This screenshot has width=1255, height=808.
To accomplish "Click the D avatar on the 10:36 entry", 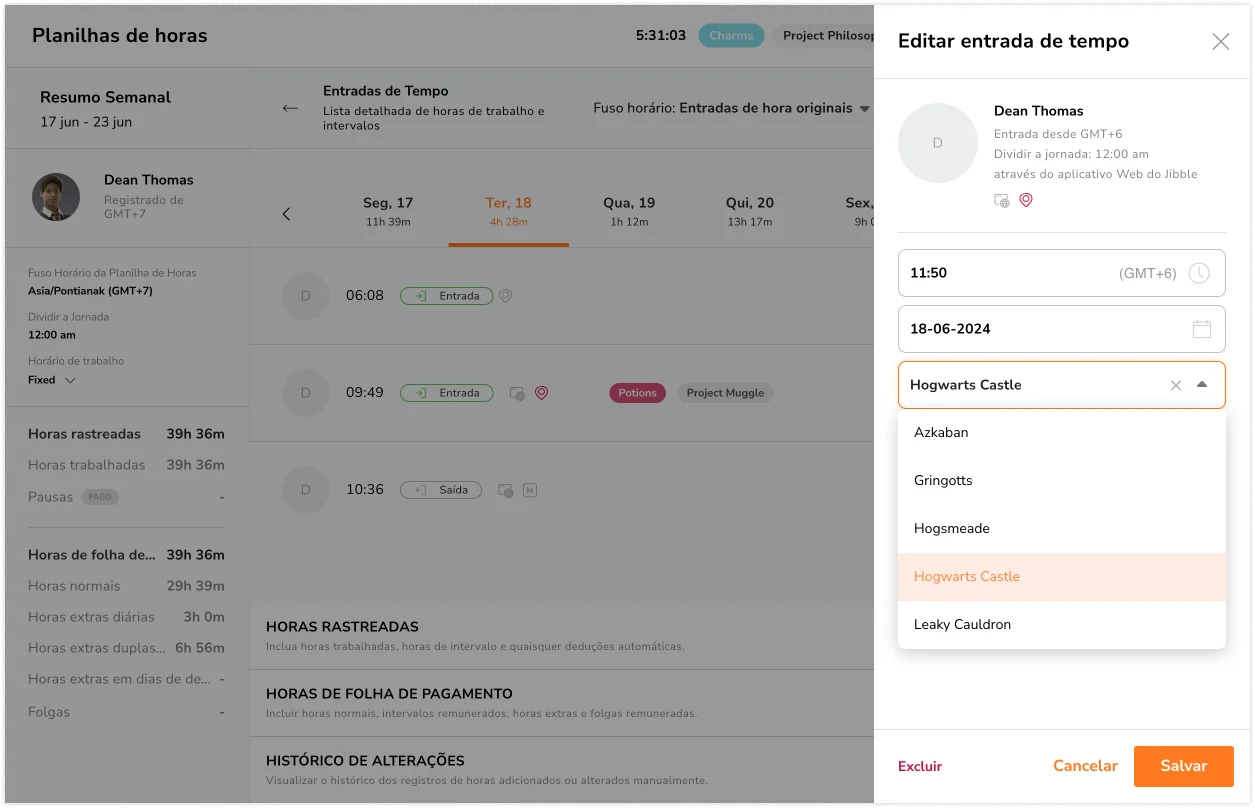I will 306,490.
